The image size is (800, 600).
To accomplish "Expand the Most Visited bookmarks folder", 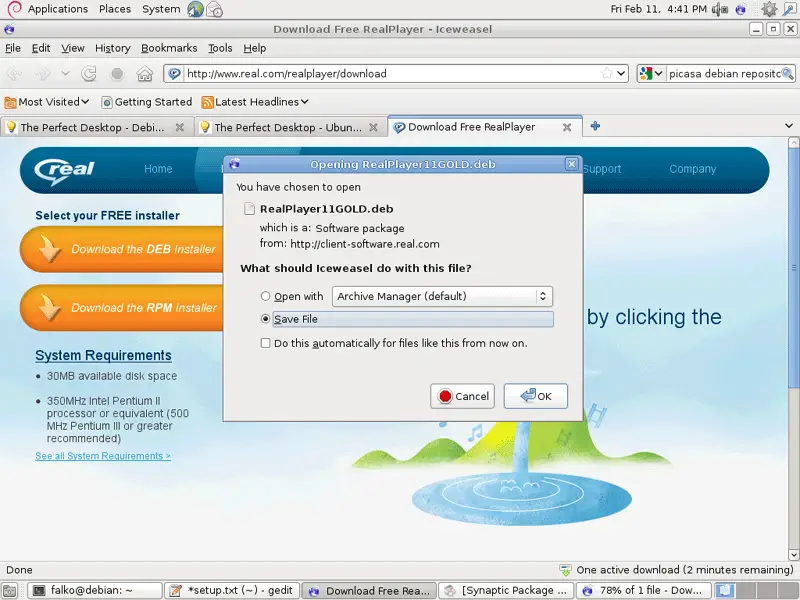I will 47,102.
